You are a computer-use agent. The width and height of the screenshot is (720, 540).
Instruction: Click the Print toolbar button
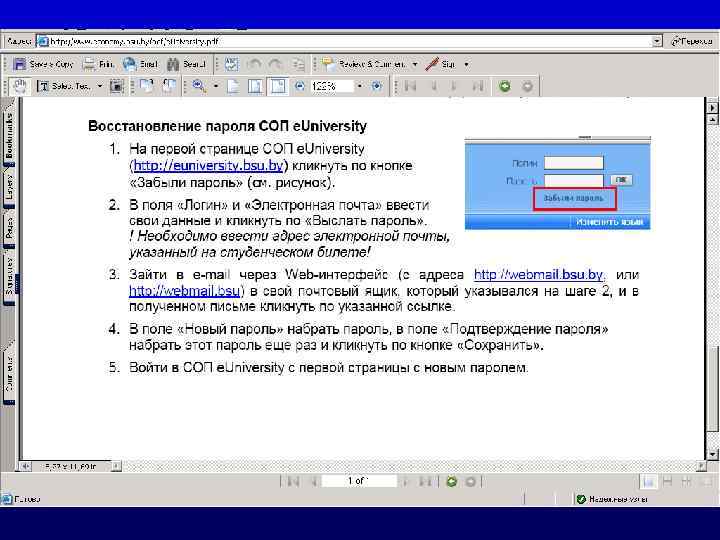[x=98, y=64]
